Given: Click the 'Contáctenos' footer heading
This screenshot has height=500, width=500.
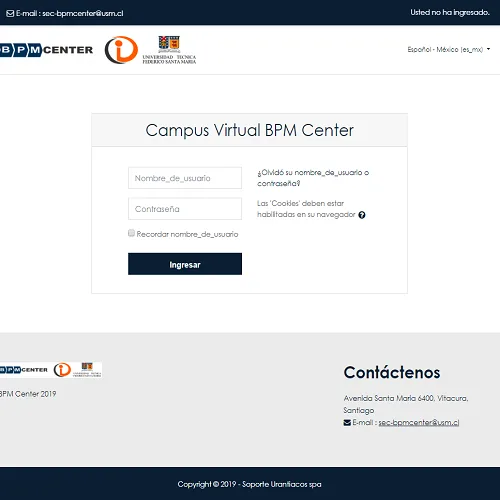Looking at the screenshot, I should click(x=392, y=372).
